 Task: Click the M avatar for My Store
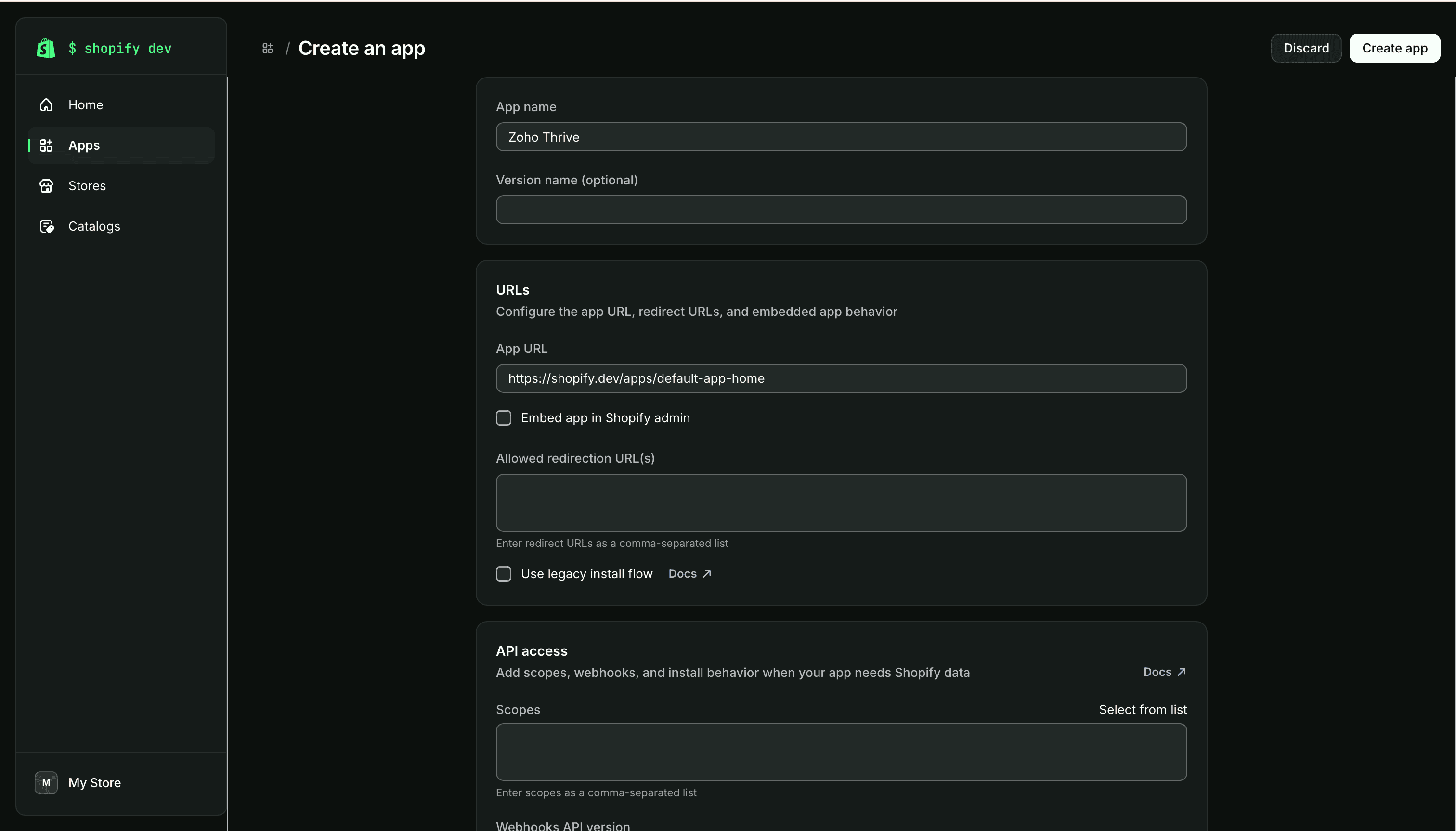(x=46, y=782)
